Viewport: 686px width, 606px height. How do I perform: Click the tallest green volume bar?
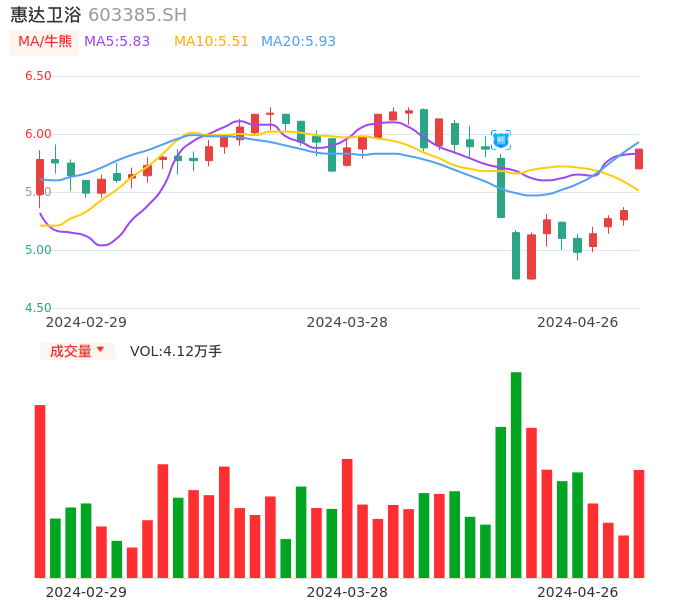516,475
